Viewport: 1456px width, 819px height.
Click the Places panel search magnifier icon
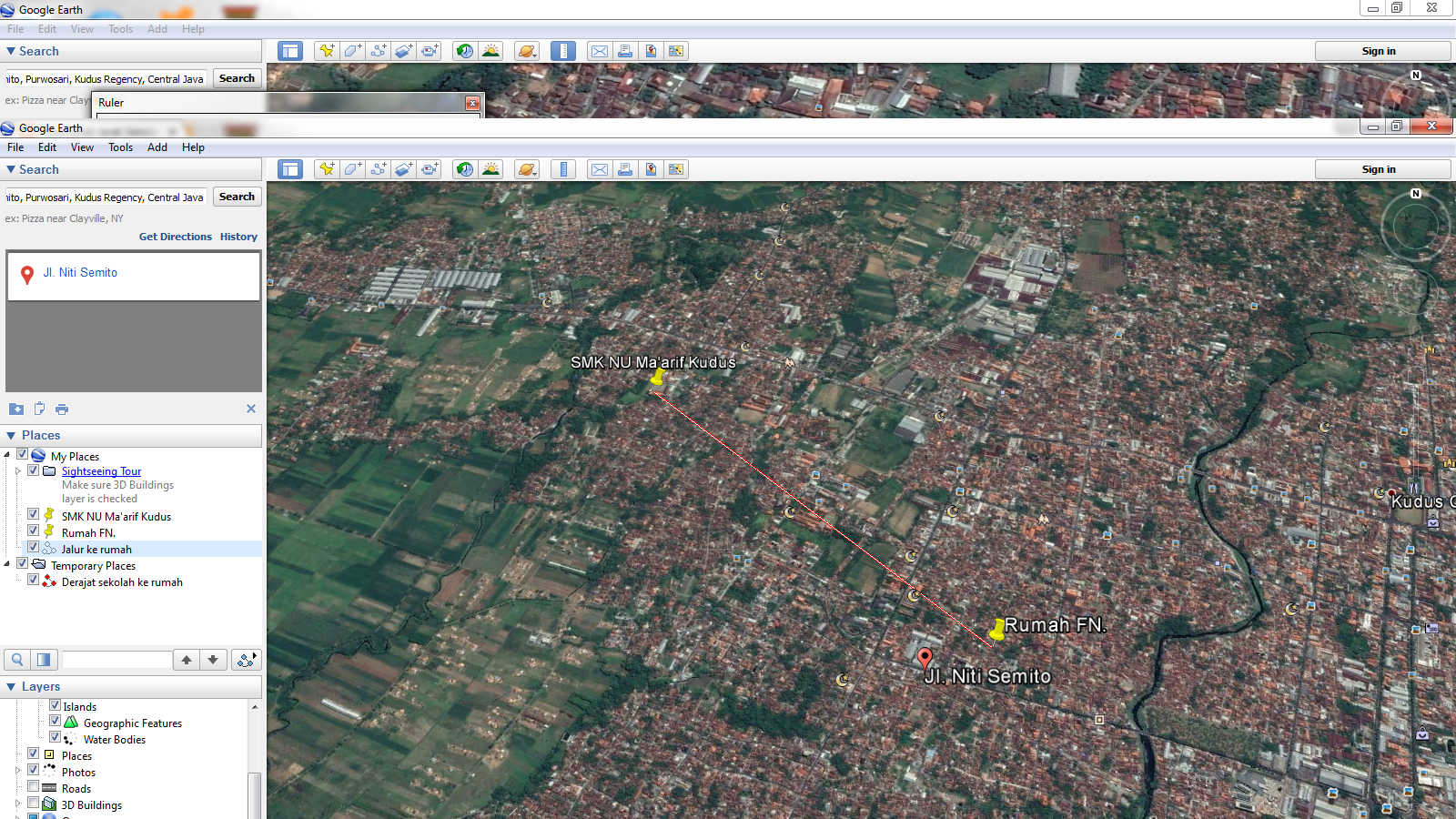pyautogui.click(x=17, y=660)
